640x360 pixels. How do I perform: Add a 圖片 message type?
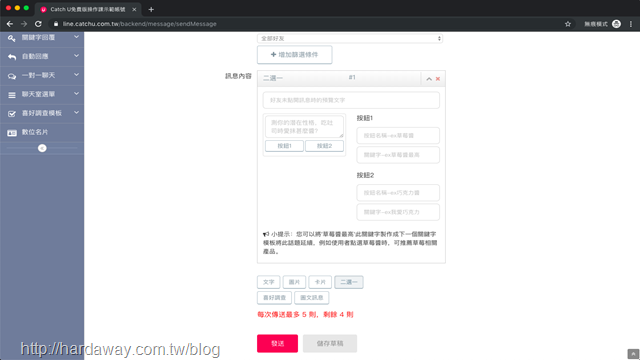coord(294,282)
